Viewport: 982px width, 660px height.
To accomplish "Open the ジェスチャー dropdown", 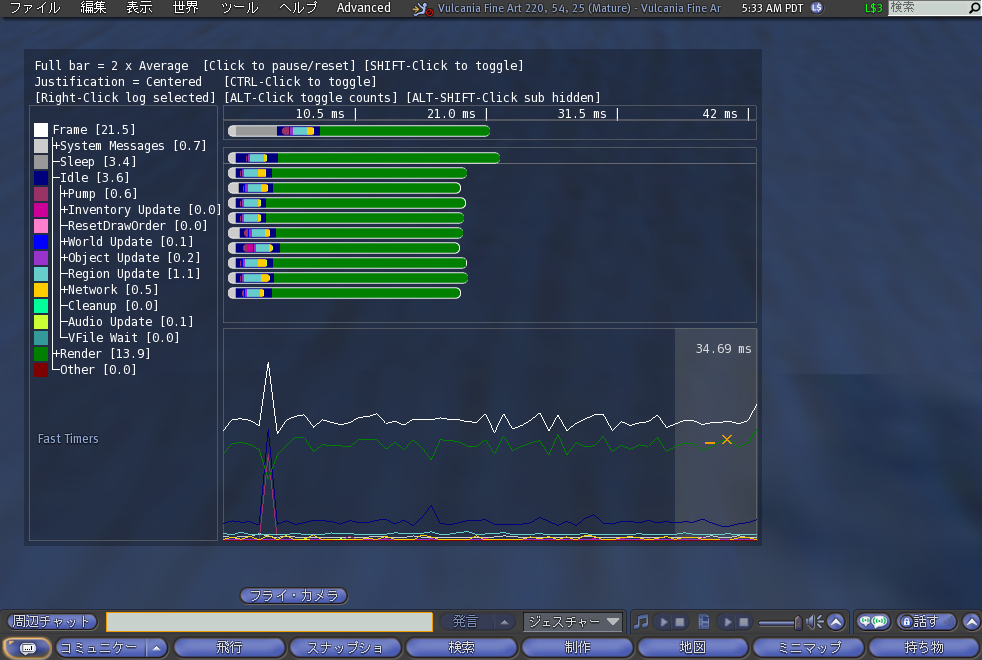I will coord(574,622).
